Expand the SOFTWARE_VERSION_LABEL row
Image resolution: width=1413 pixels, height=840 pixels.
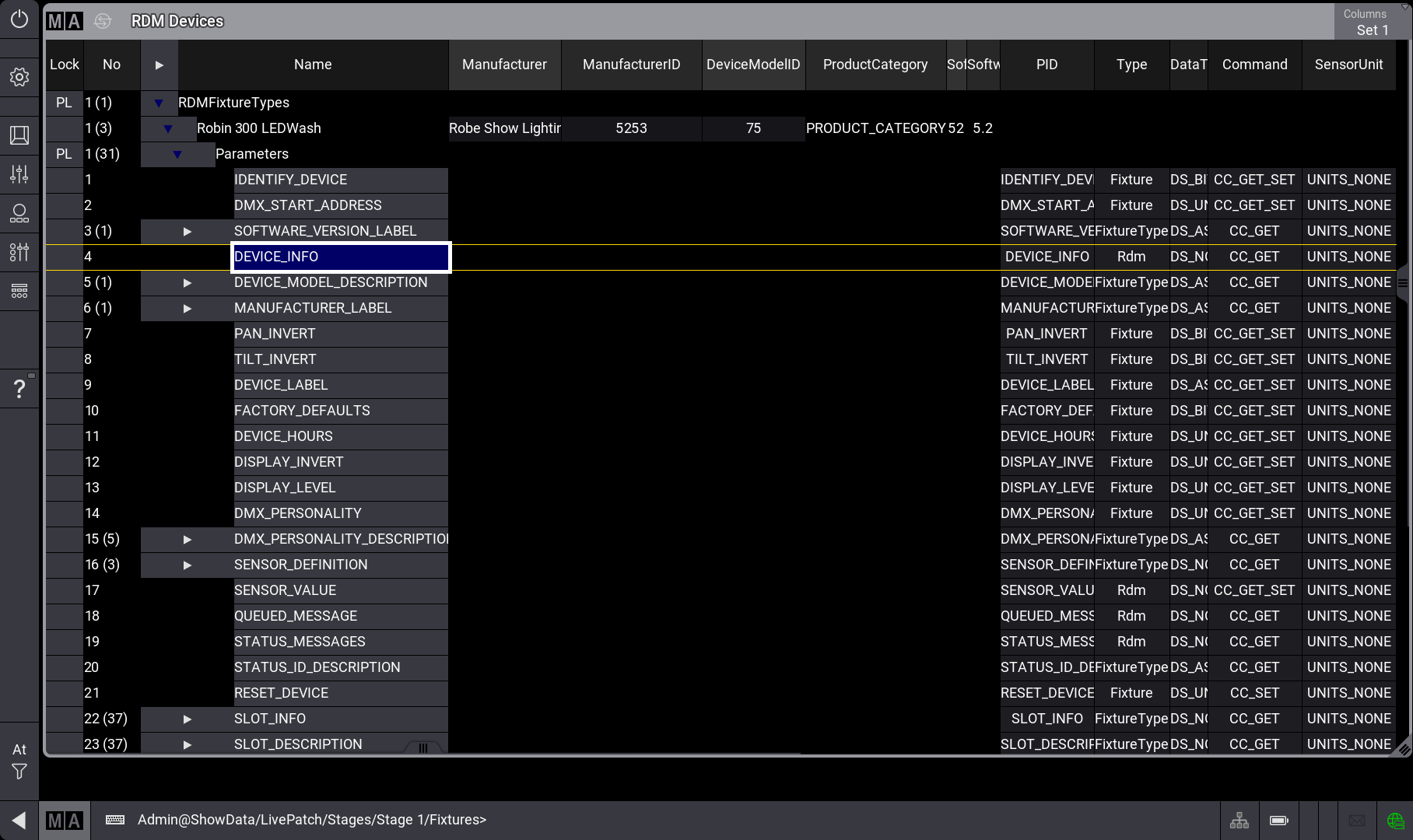[187, 231]
